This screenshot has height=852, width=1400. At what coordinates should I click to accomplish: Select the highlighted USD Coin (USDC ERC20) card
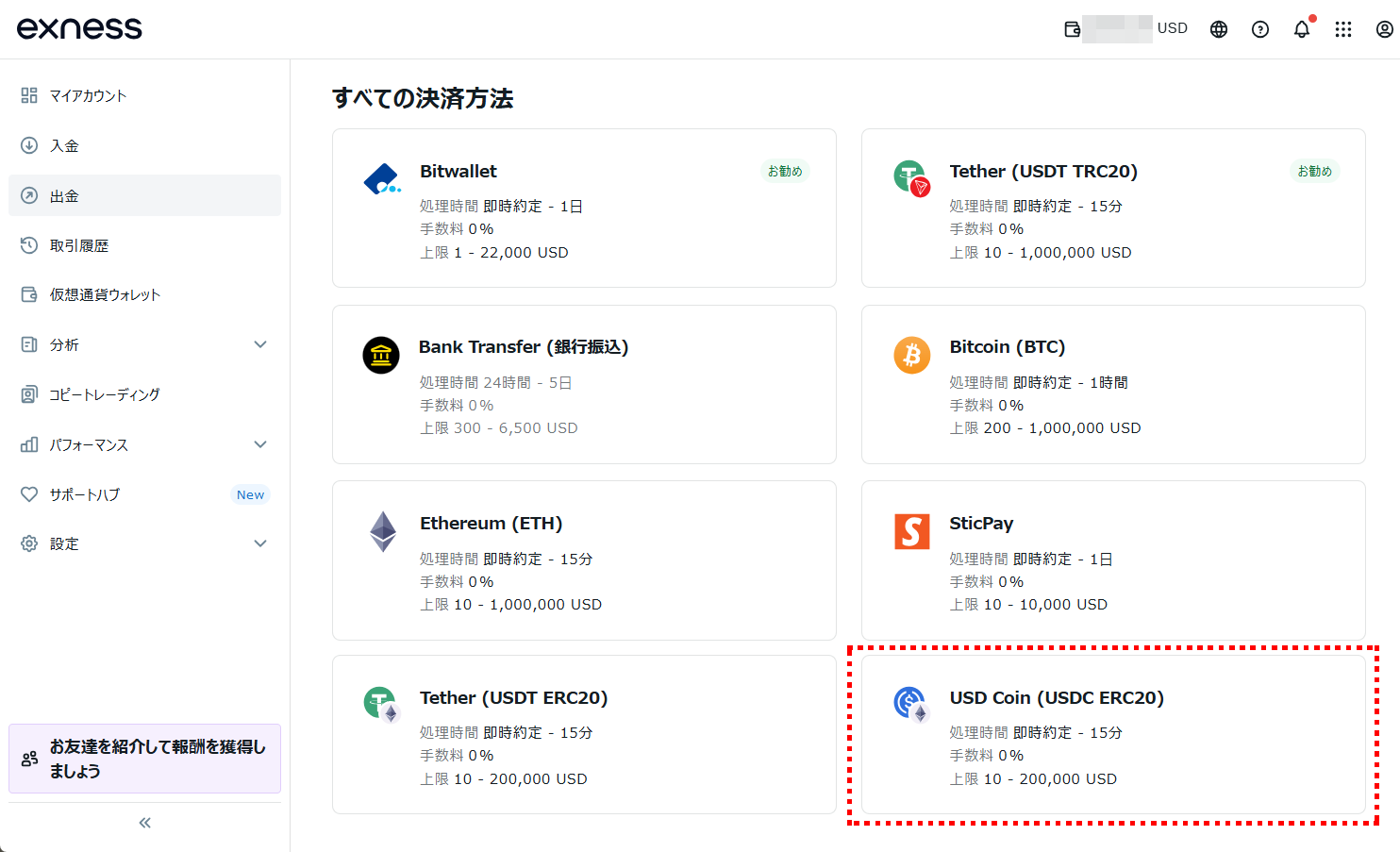[x=1113, y=736]
